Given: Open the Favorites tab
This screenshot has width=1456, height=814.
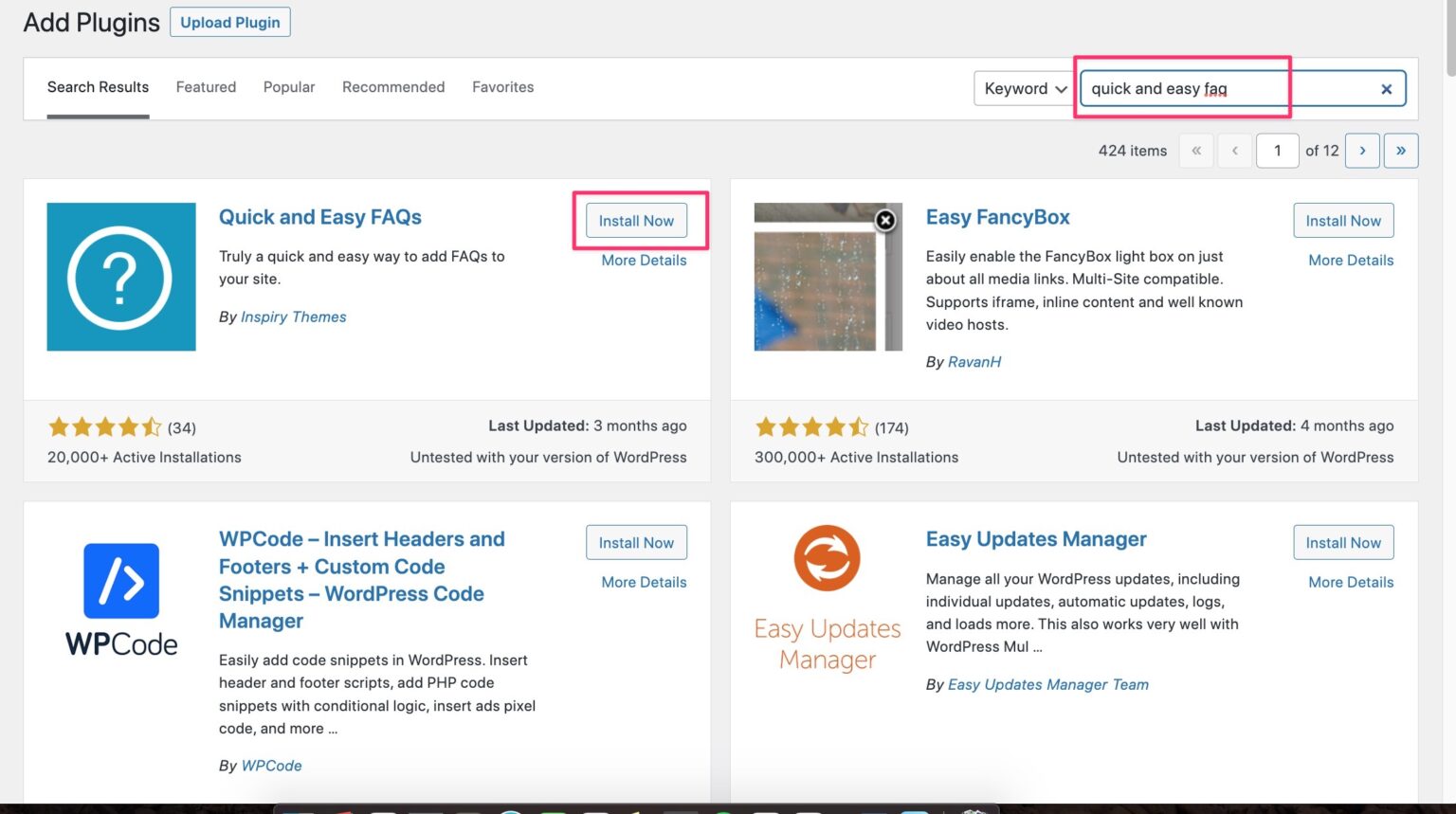Looking at the screenshot, I should coord(502,87).
